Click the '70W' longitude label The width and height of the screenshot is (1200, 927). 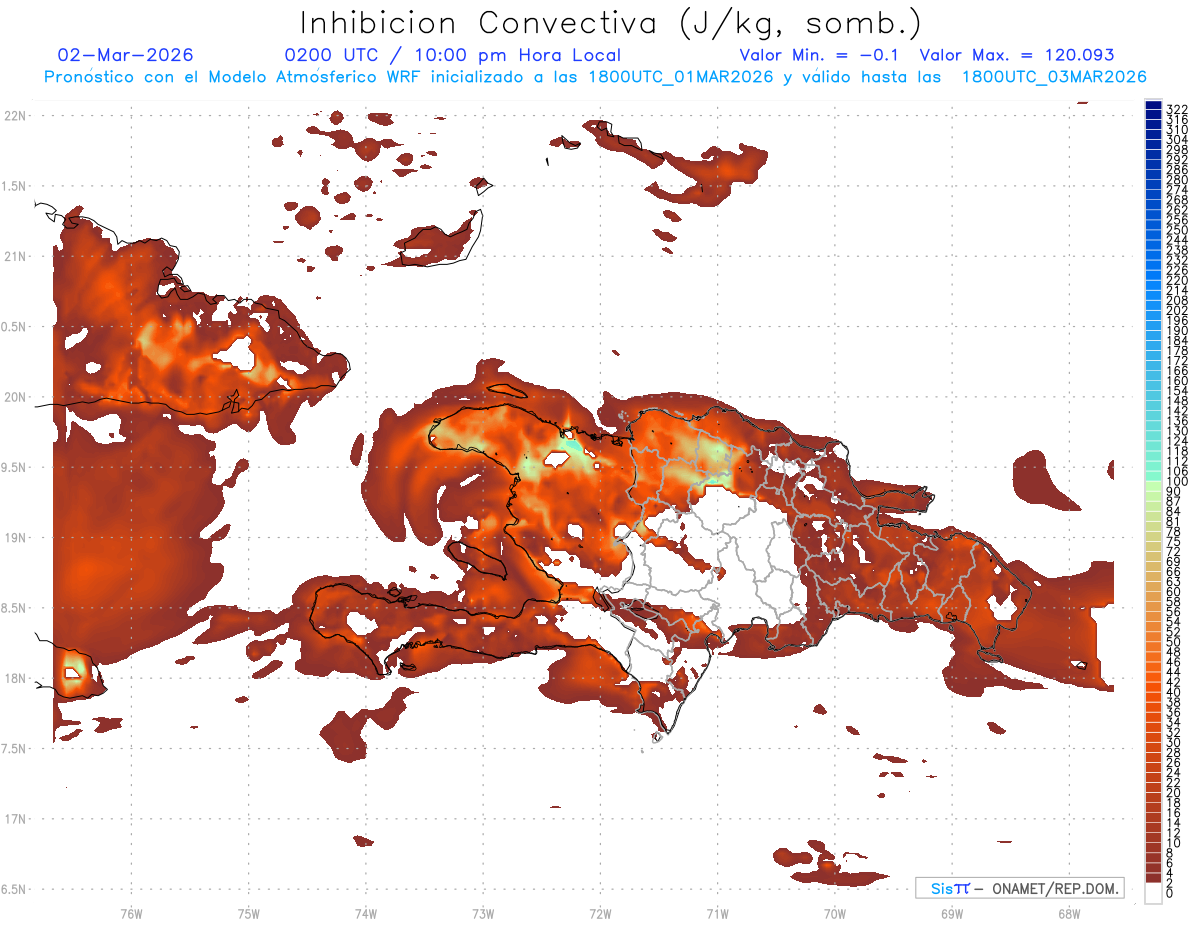pos(835,913)
